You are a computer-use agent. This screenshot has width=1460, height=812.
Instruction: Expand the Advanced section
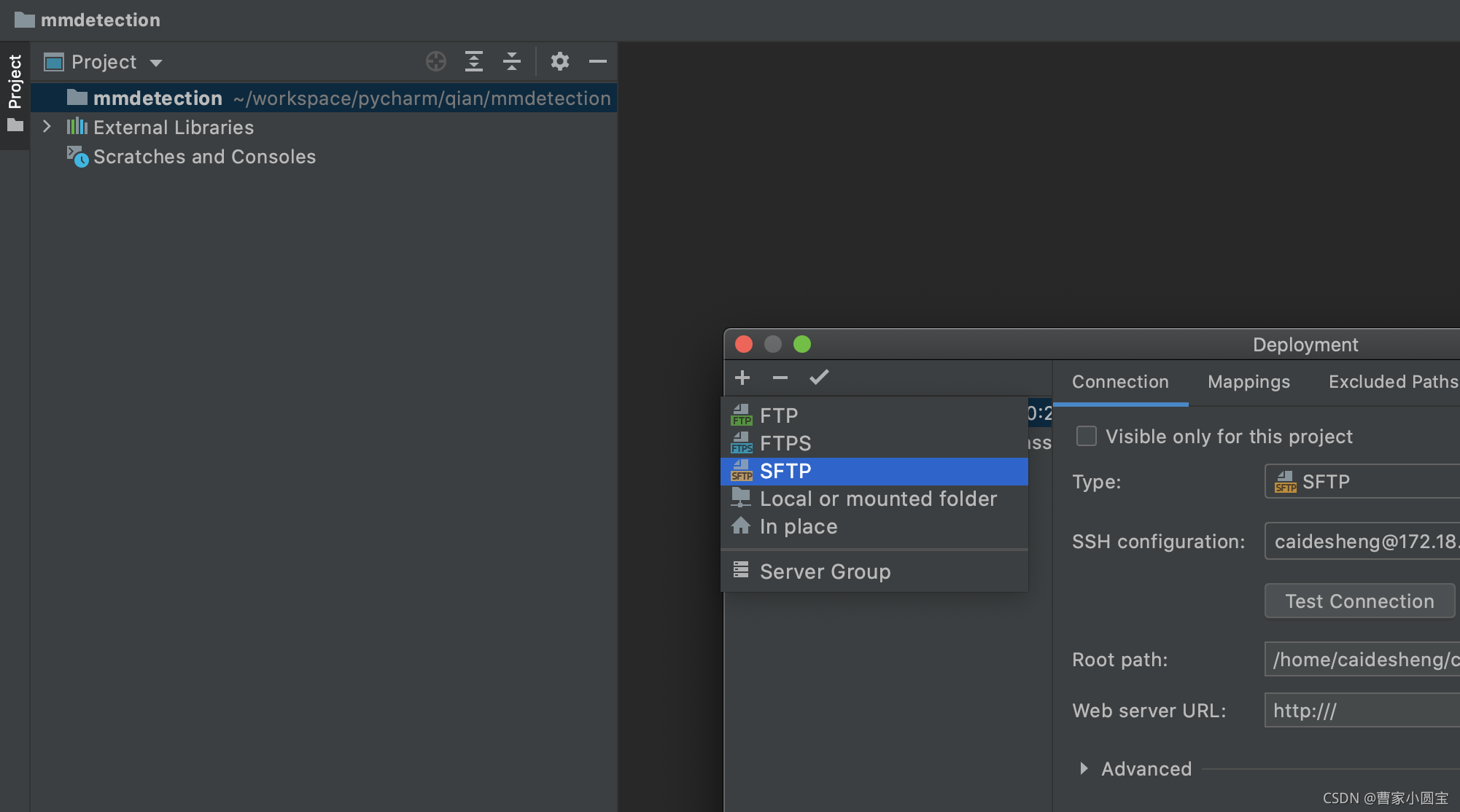(x=1084, y=768)
